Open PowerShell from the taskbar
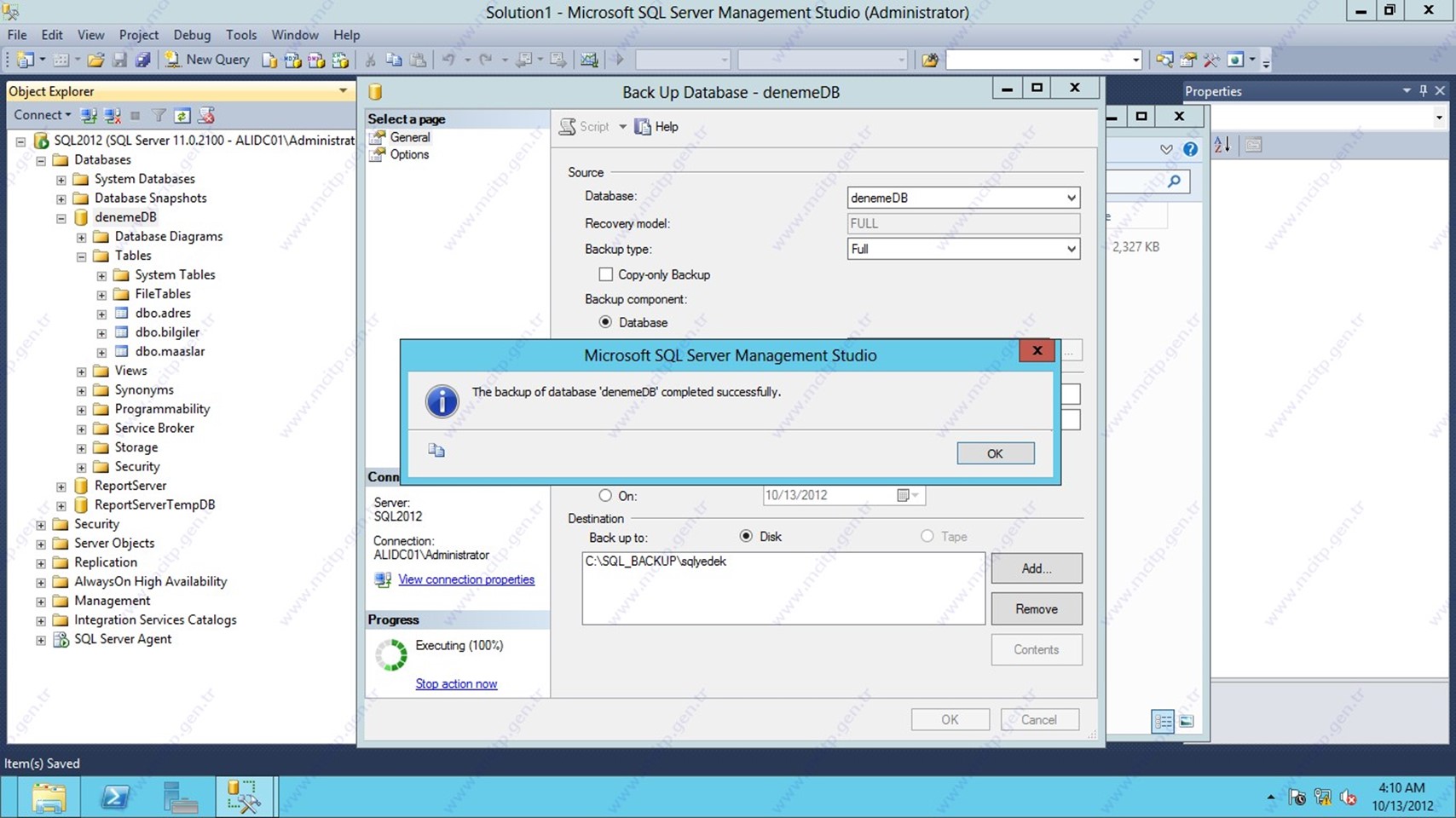This screenshot has height=818, width=1456. tap(115, 797)
